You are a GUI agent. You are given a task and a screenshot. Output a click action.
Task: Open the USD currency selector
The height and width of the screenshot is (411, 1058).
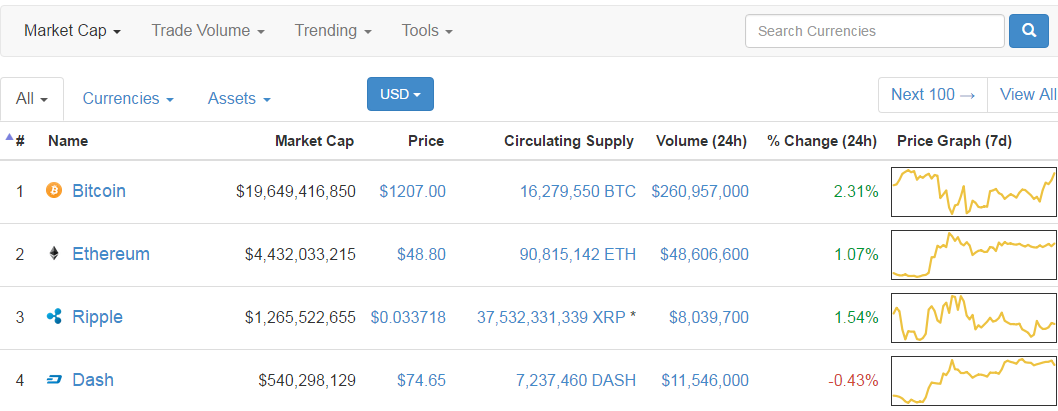click(x=400, y=94)
